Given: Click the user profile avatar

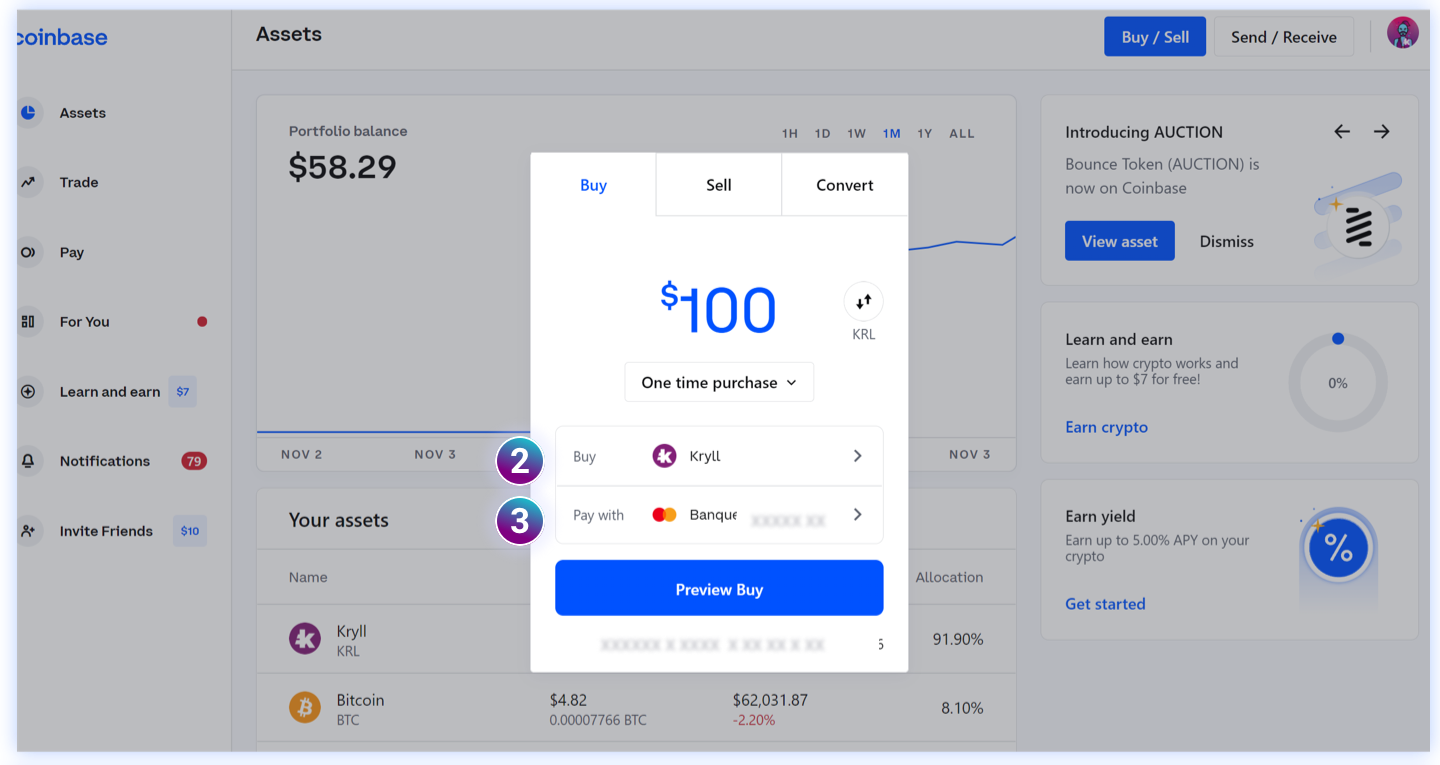Looking at the screenshot, I should click(1402, 33).
